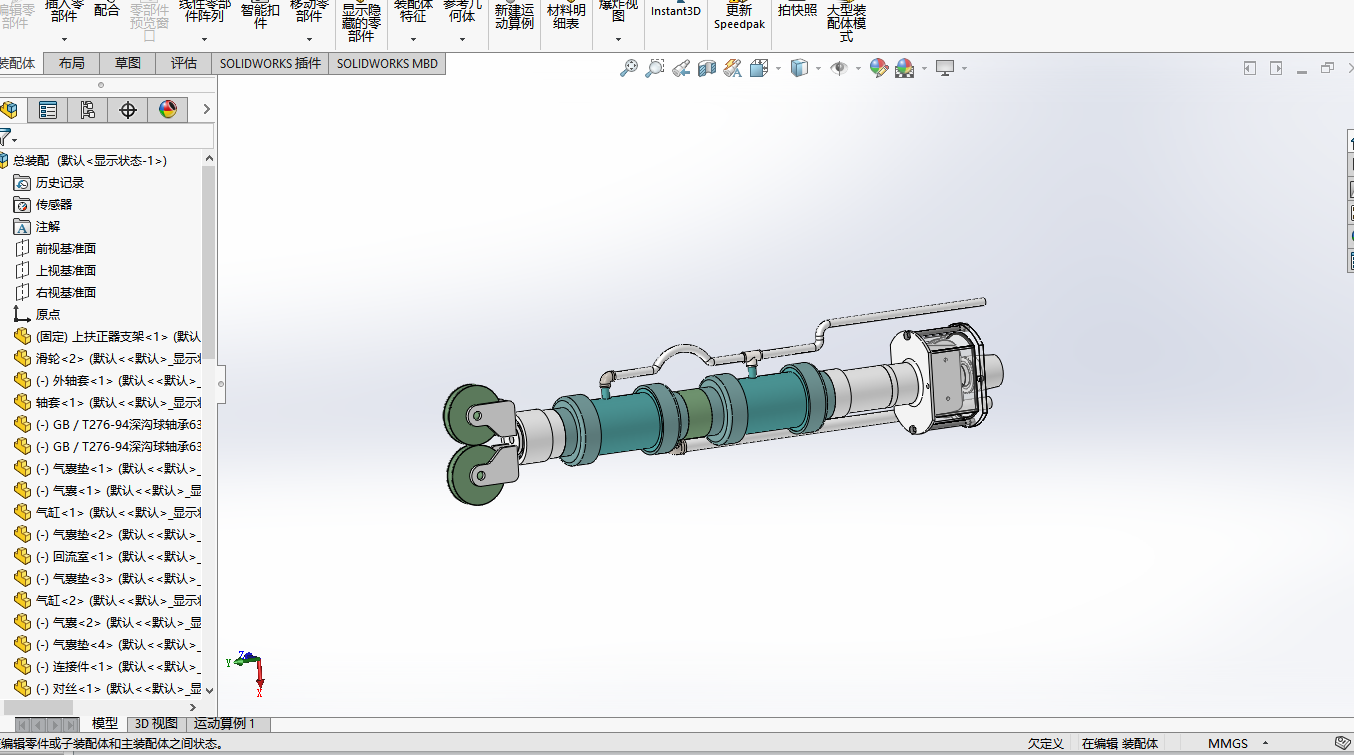Image resolution: width=1354 pixels, height=755 pixels.
Task: Open the PropertyManager tab icon
Action: [48, 110]
